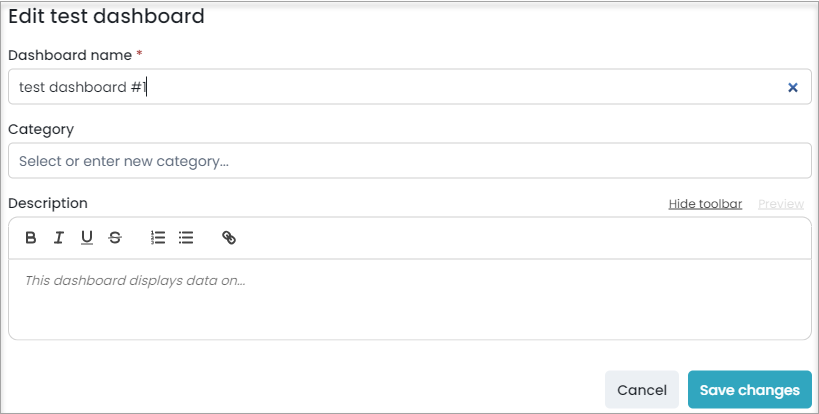Click the Category field label

(x=41, y=129)
